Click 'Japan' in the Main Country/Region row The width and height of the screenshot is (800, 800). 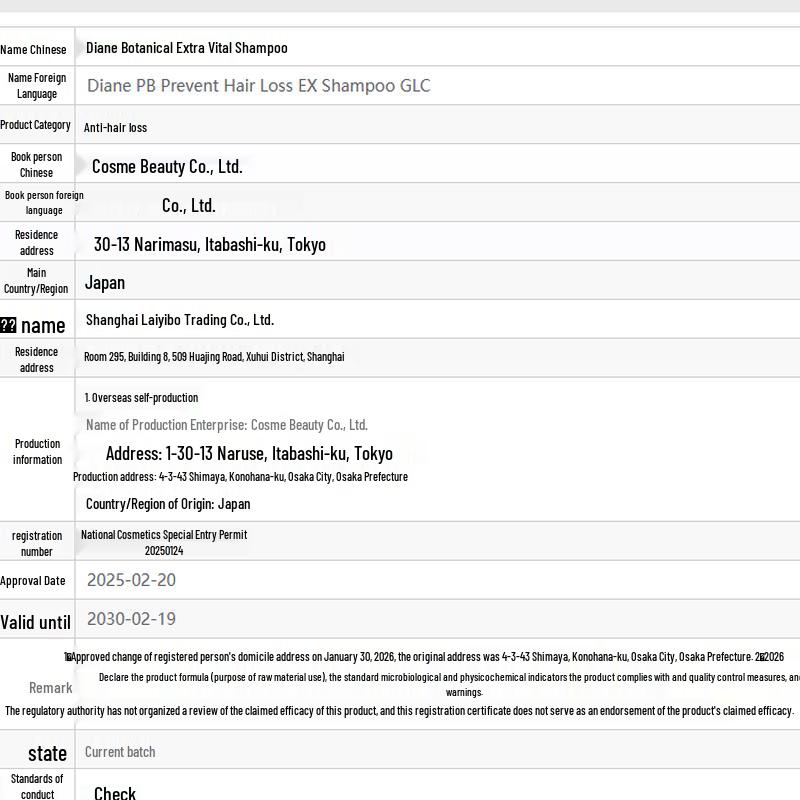pyautogui.click(x=105, y=283)
